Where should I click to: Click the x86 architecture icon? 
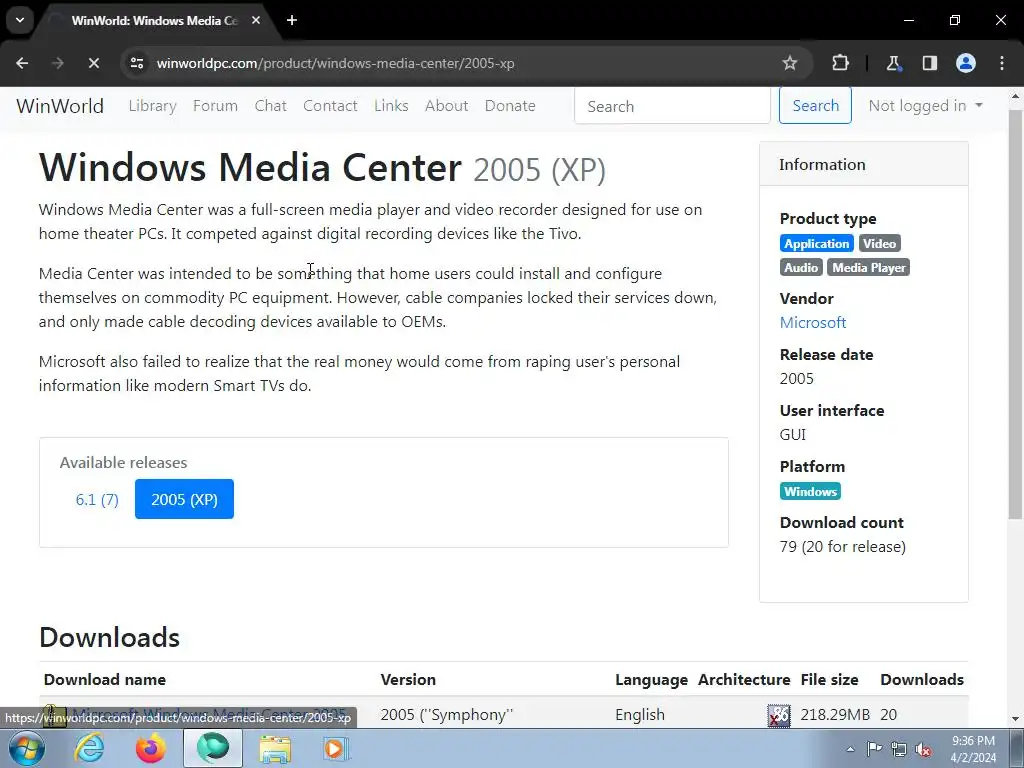pyautogui.click(x=778, y=715)
